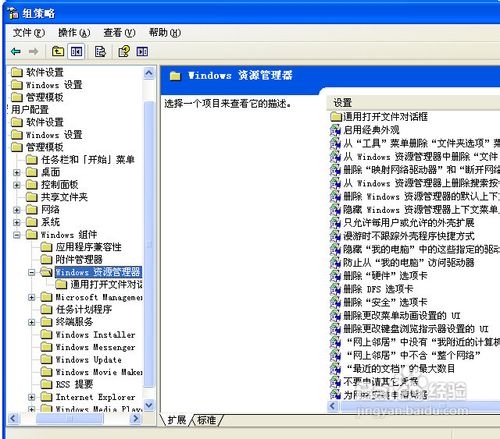The image size is (500, 439).
Task: Open the 操作(A) menu
Action: [x=74, y=33]
